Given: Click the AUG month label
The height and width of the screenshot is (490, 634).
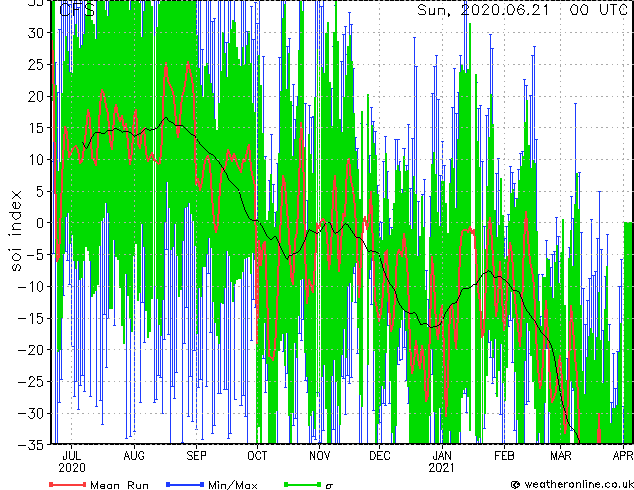Looking at the screenshot, I should point(134,456).
